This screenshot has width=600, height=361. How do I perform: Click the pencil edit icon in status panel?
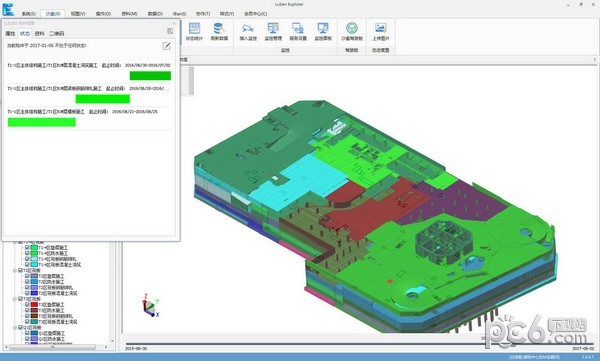pyautogui.click(x=167, y=46)
